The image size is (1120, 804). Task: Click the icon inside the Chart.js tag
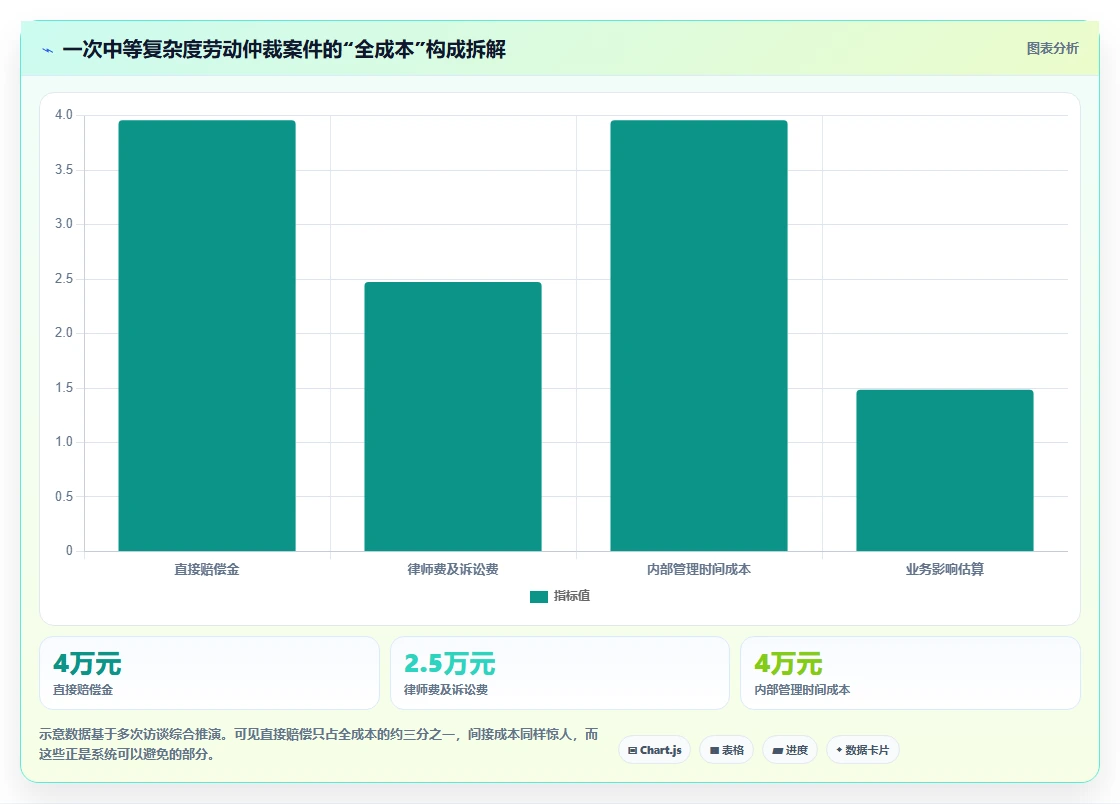632,750
